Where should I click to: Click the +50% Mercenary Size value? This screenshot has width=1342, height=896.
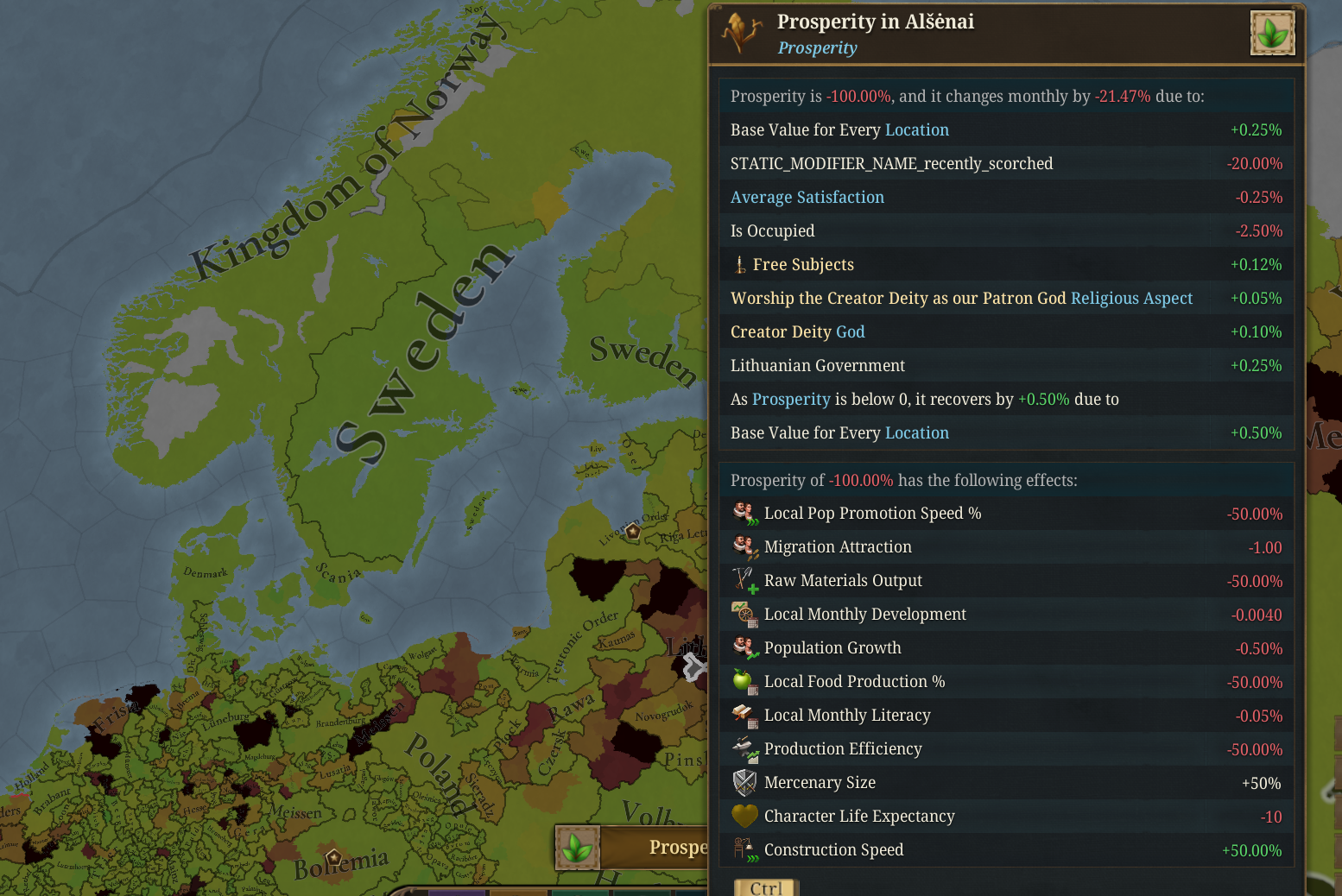(x=1261, y=783)
